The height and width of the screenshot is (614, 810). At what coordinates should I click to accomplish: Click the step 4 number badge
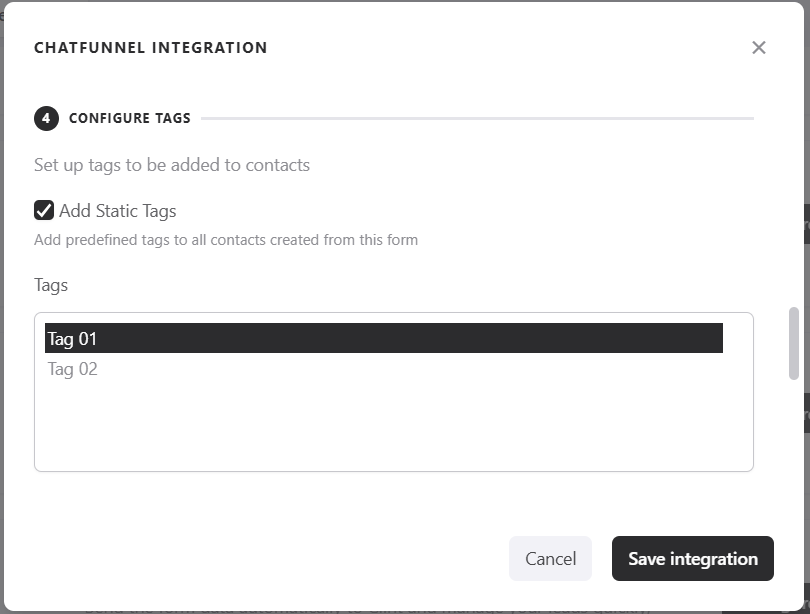(46, 118)
